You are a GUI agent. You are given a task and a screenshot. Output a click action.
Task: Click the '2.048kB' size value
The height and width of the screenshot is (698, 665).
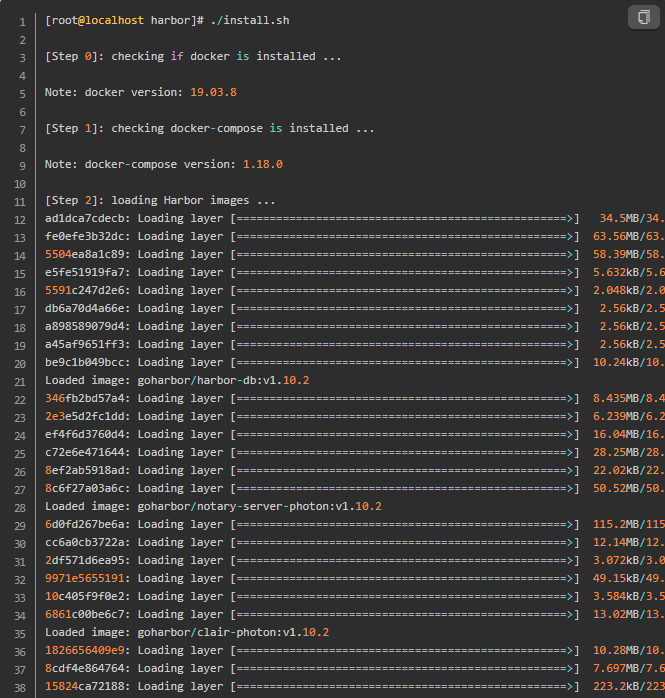pos(616,290)
